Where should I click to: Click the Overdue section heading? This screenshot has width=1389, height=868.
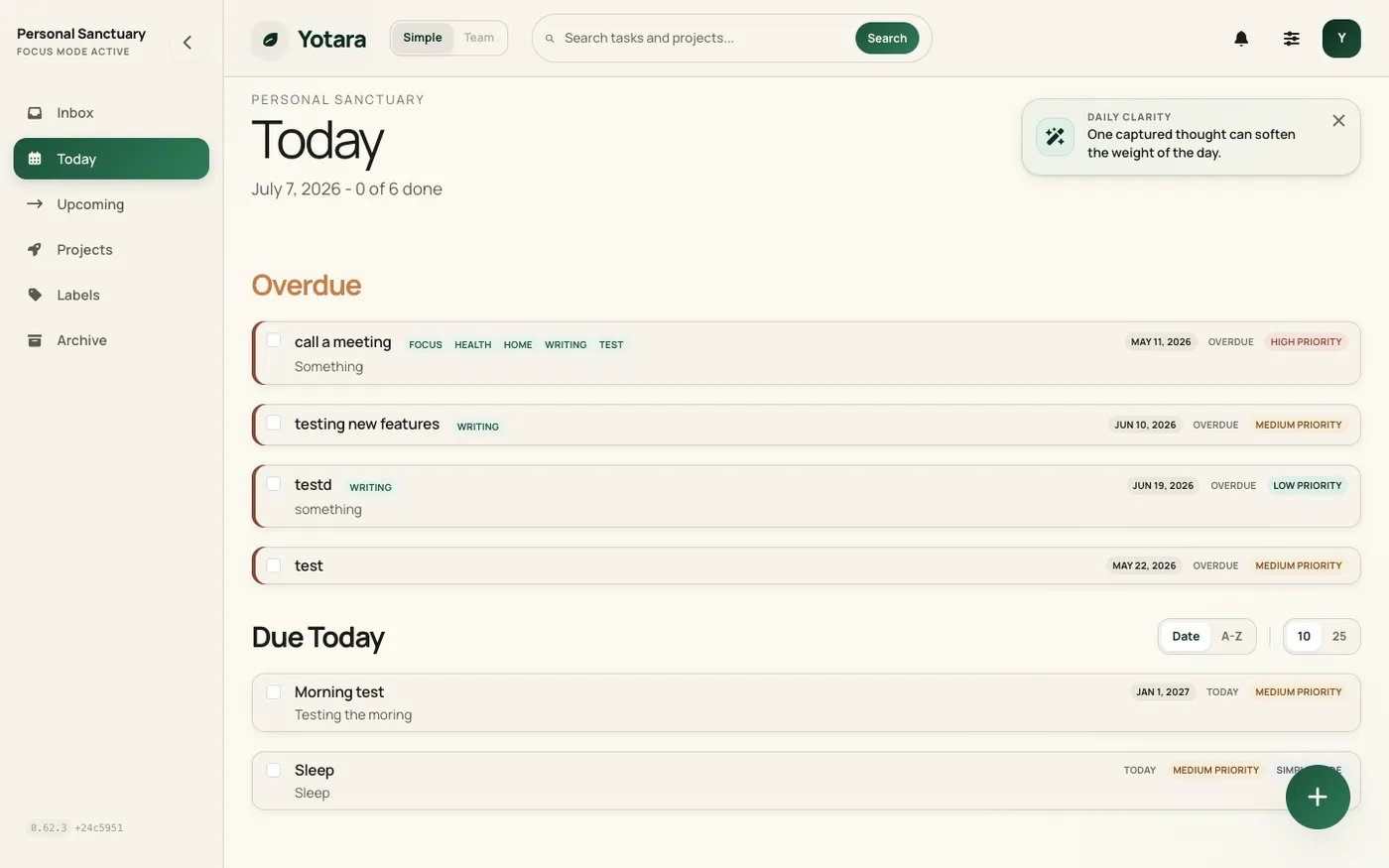[x=307, y=285]
